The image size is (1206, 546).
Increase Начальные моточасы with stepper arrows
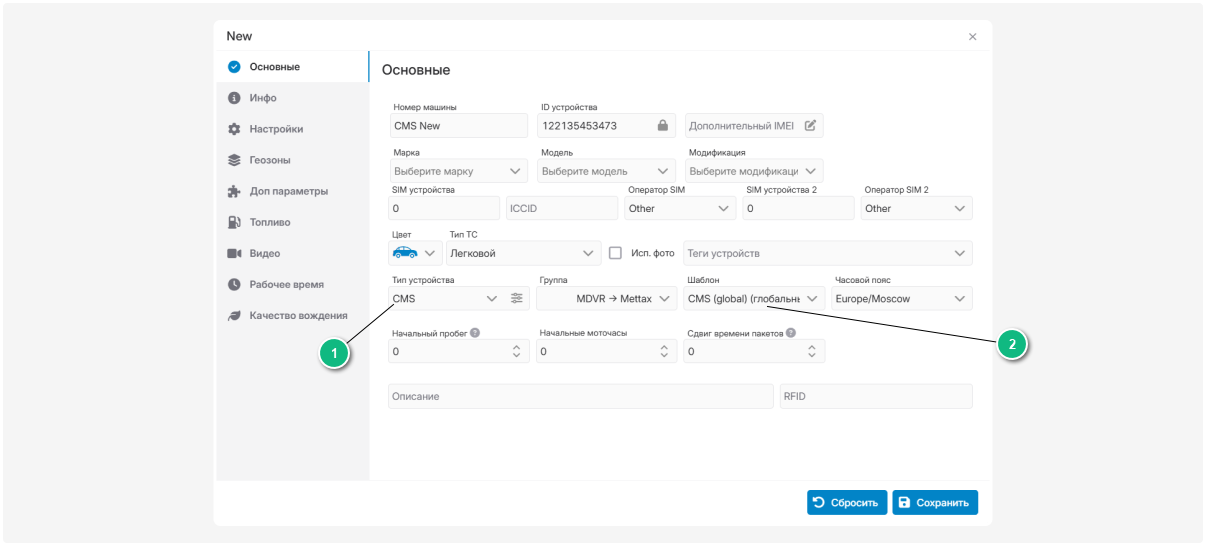click(x=664, y=347)
